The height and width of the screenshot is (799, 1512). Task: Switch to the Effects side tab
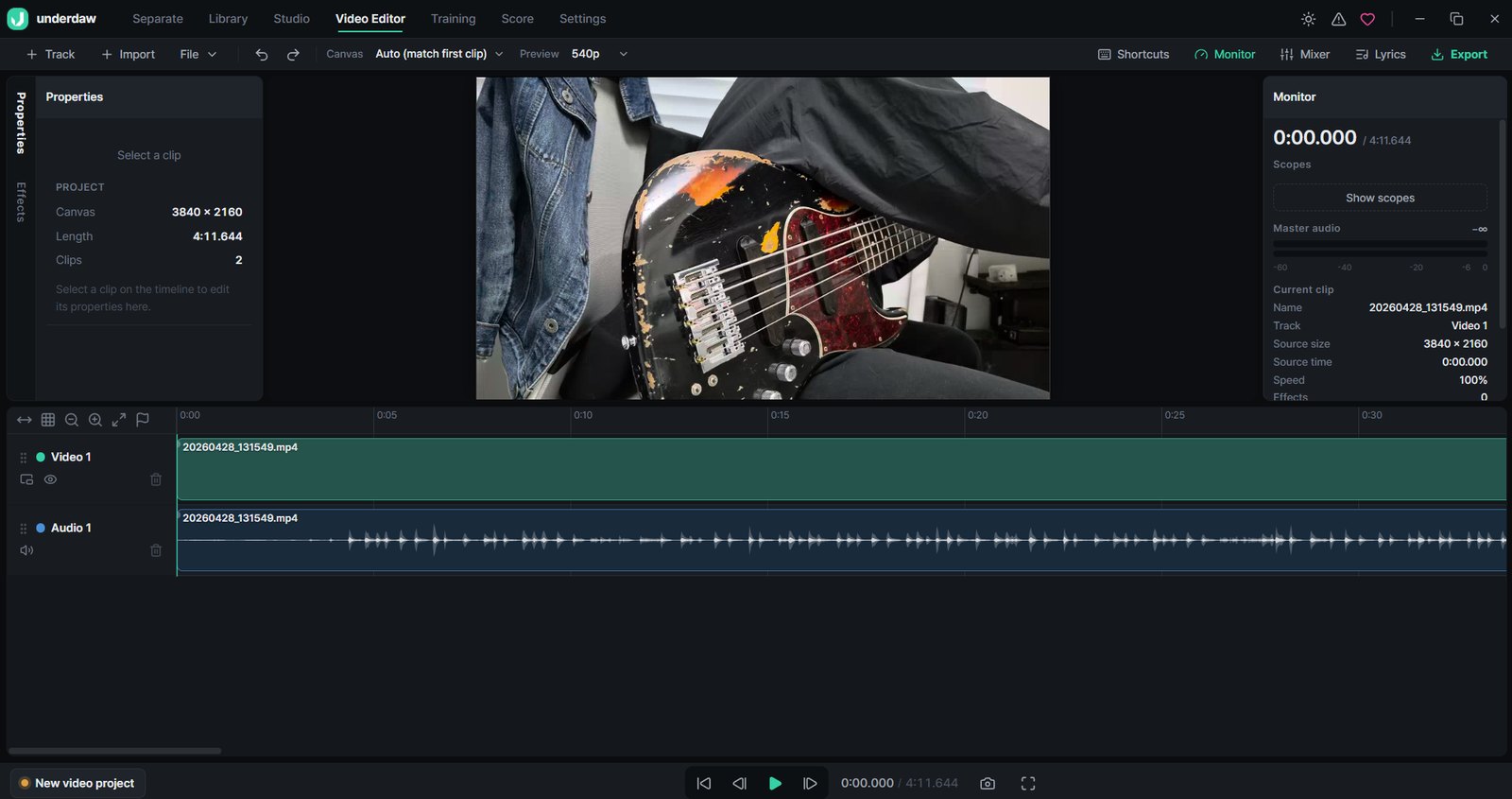(21, 202)
